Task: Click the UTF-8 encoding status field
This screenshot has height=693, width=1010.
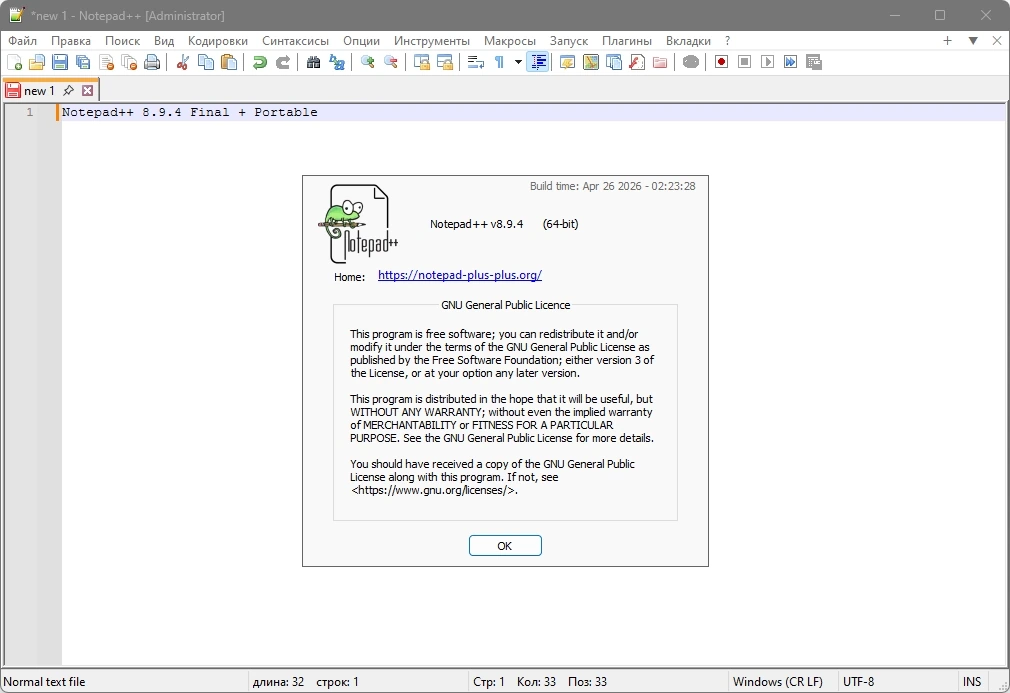Action: click(859, 681)
